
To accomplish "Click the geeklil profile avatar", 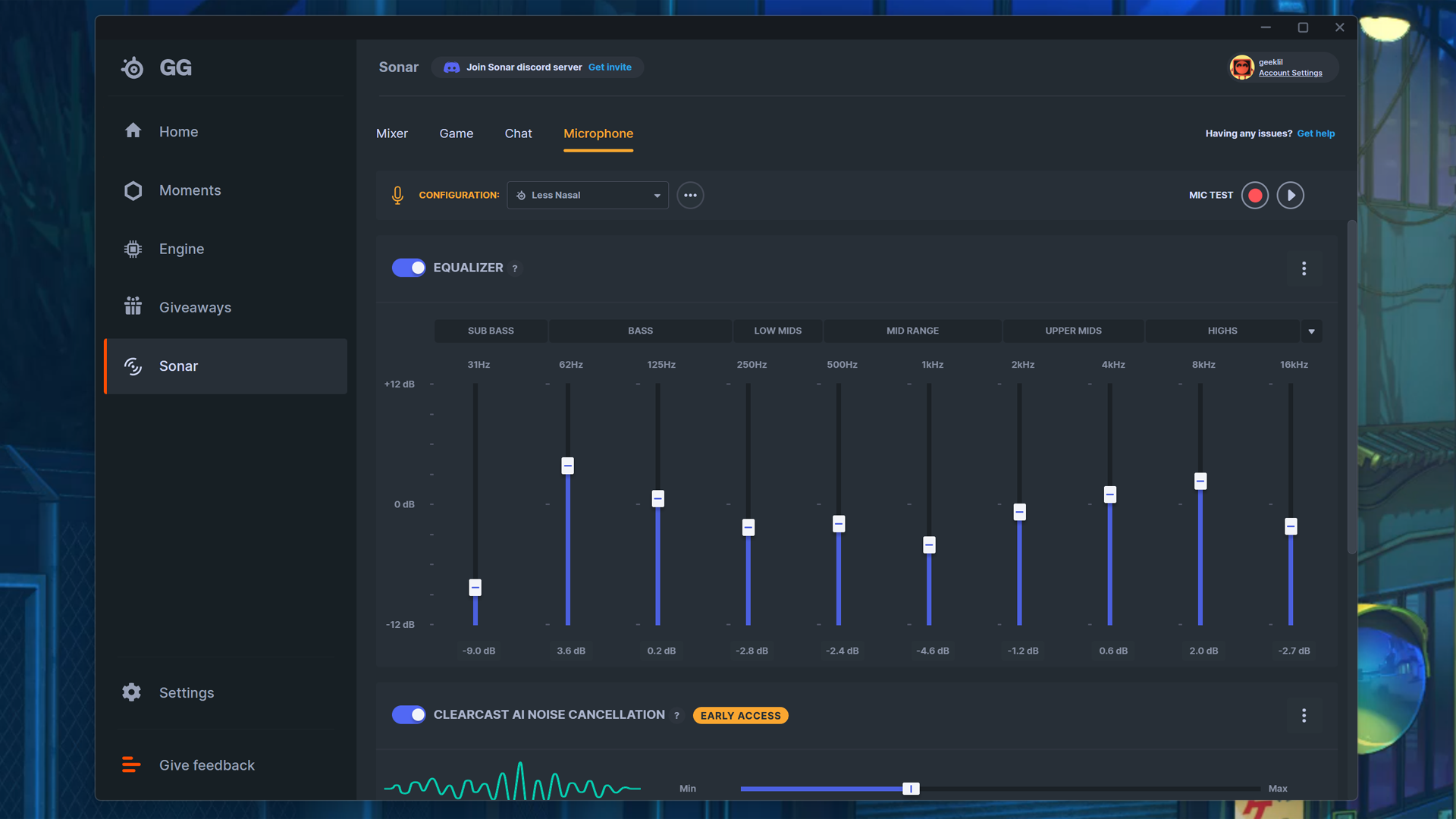I will click(1241, 67).
